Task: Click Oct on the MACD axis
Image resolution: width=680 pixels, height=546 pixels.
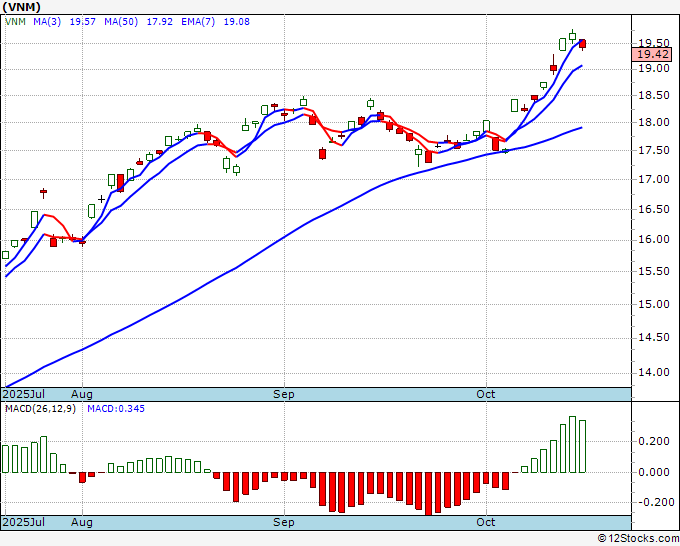Action: click(x=486, y=522)
